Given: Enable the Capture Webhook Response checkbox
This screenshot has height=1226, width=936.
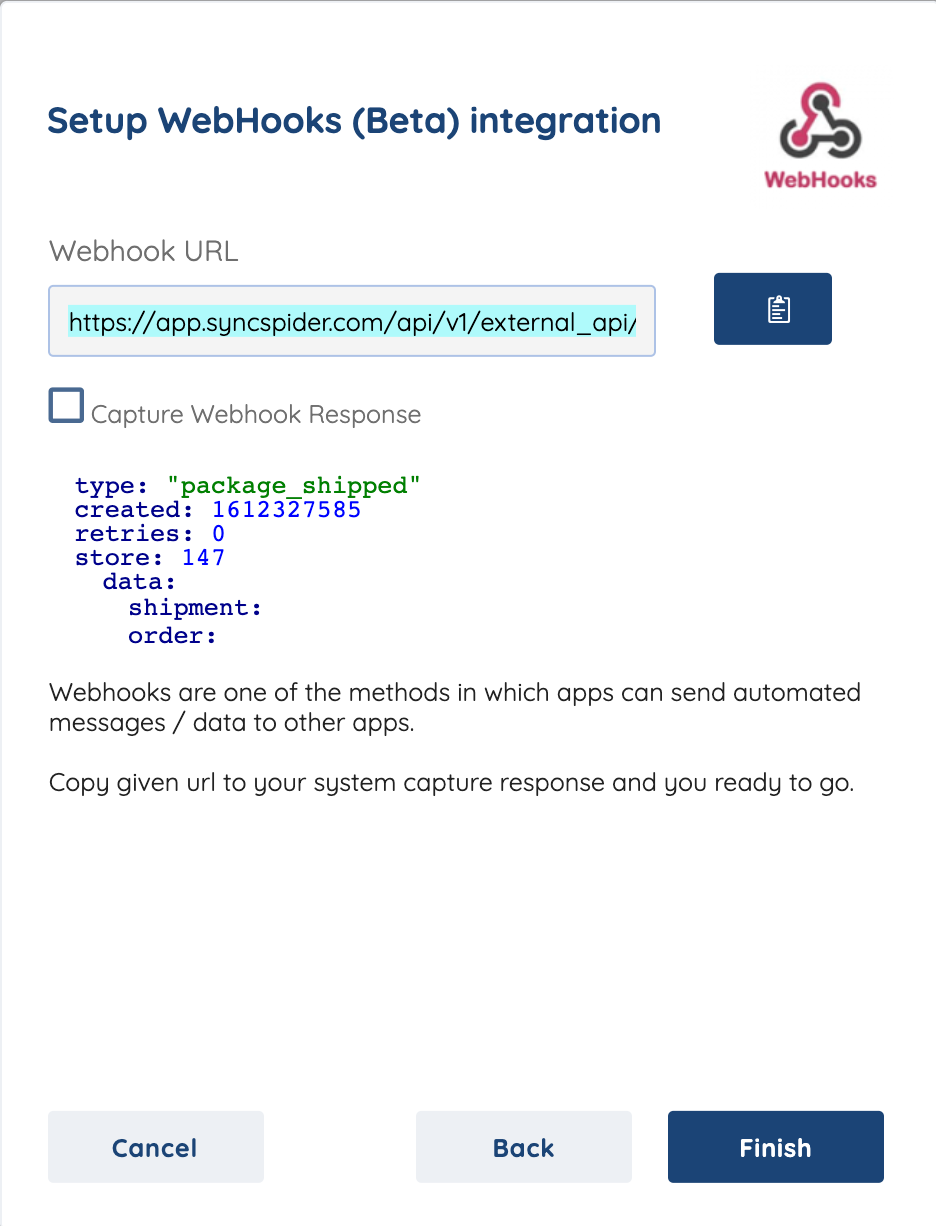Looking at the screenshot, I should tap(66, 406).
